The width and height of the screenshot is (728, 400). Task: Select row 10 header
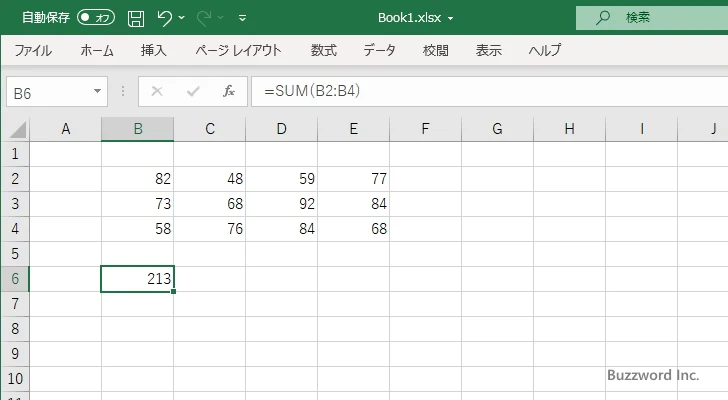tap(15, 379)
